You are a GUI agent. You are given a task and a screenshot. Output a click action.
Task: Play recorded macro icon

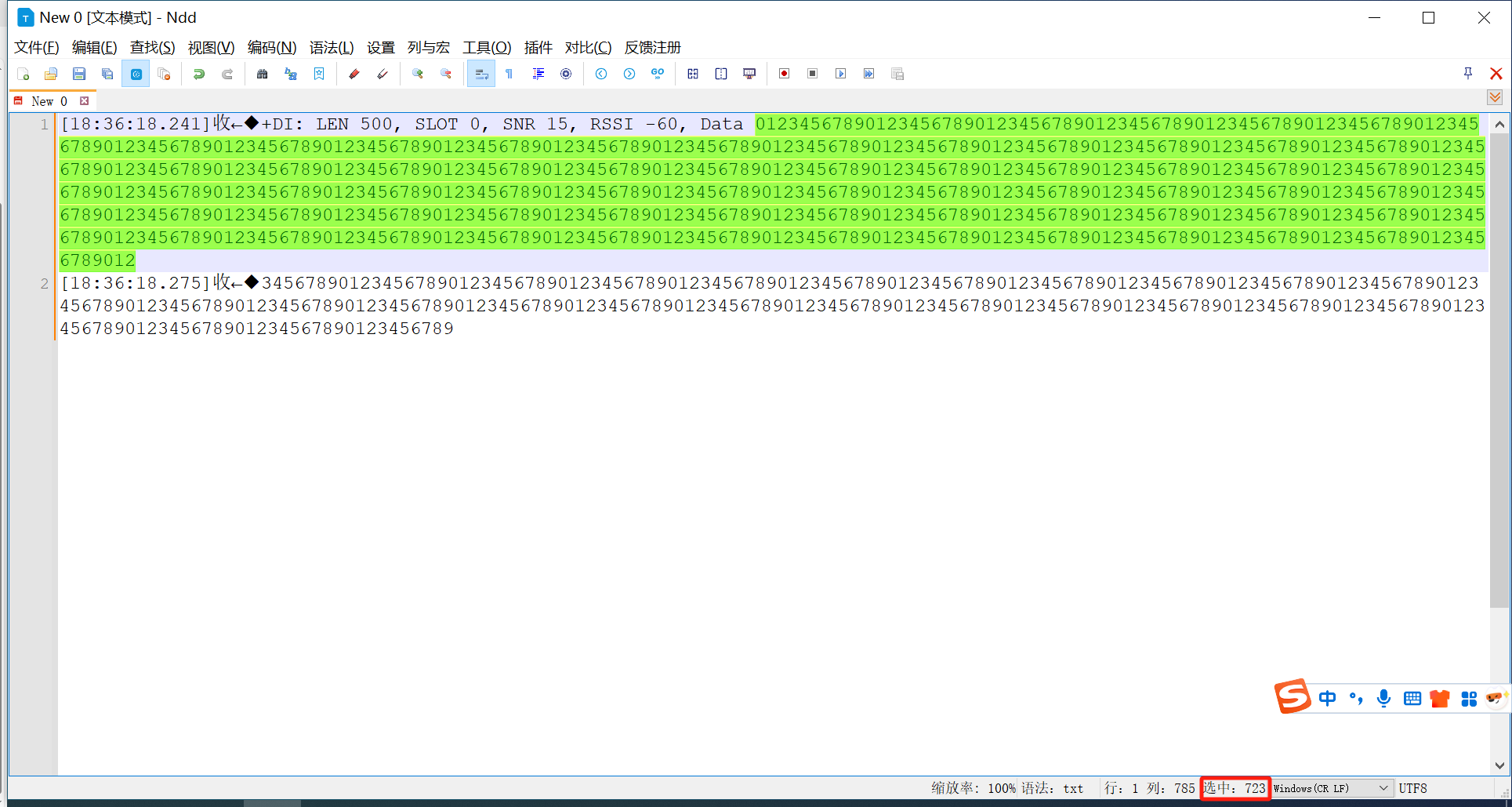tap(841, 74)
